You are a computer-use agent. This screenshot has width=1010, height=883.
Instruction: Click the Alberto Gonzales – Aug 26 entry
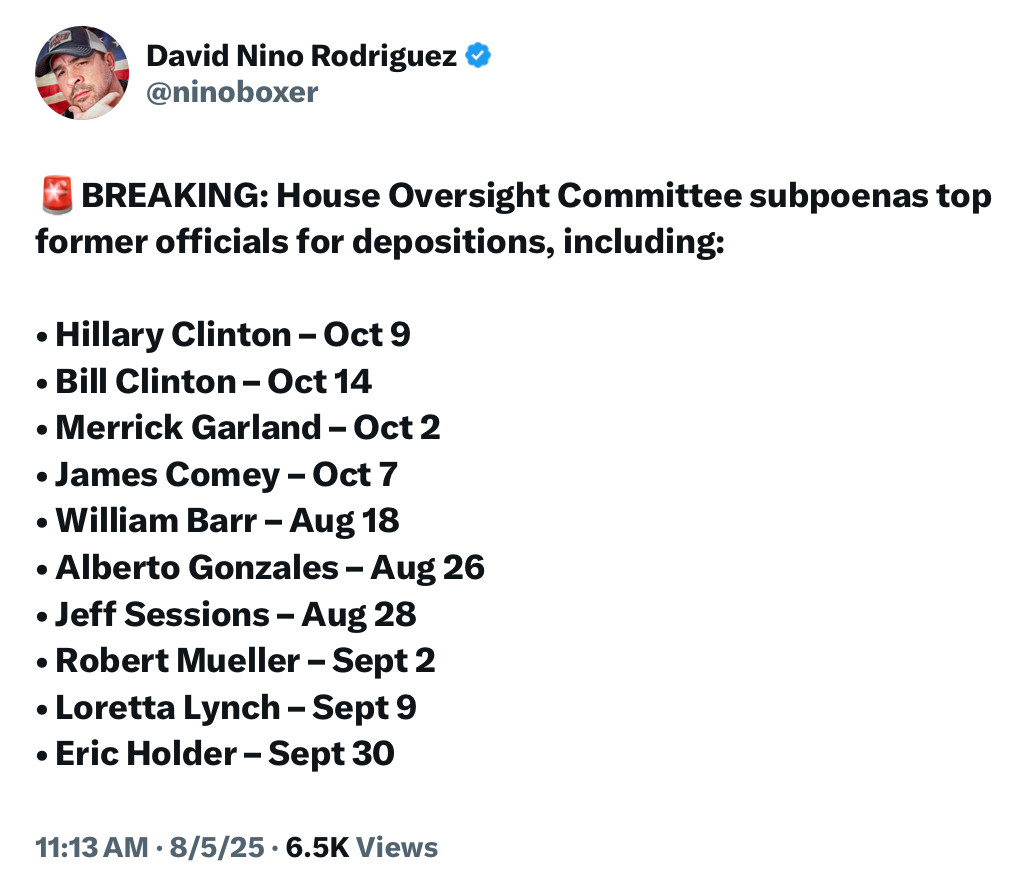(269, 567)
